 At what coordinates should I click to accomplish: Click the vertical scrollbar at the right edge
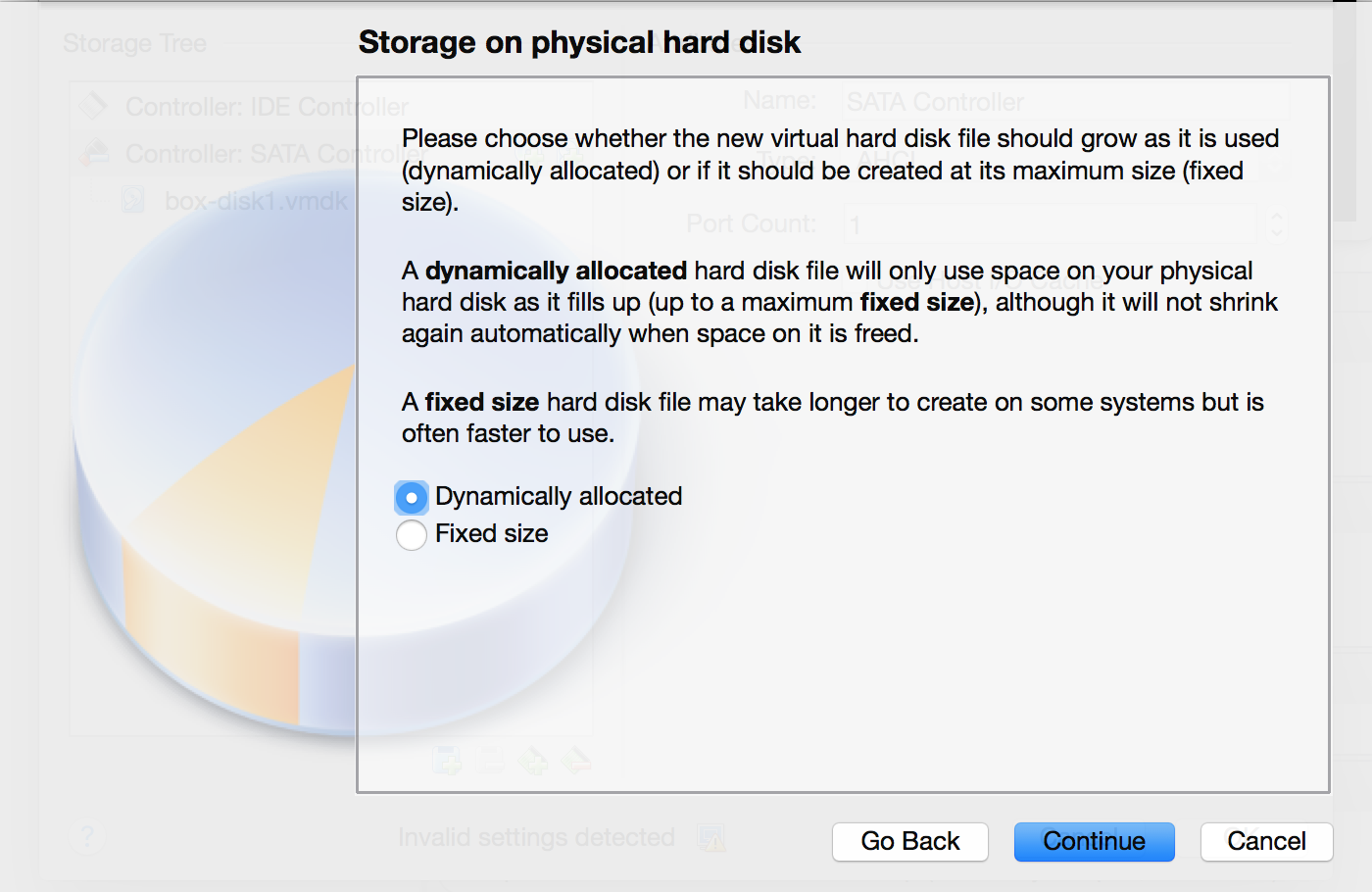1345,108
